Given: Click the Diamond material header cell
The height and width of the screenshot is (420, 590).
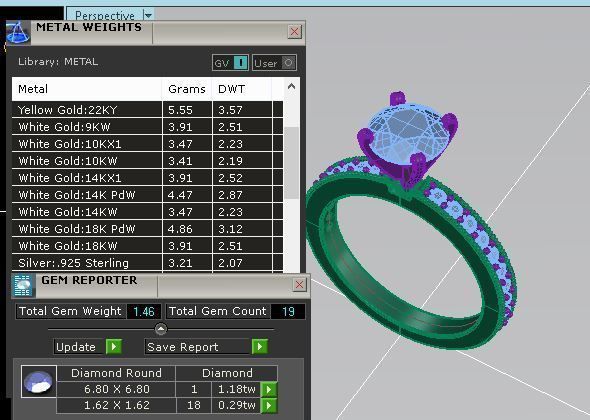Looking at the screenshot, I should pos(227,373).
